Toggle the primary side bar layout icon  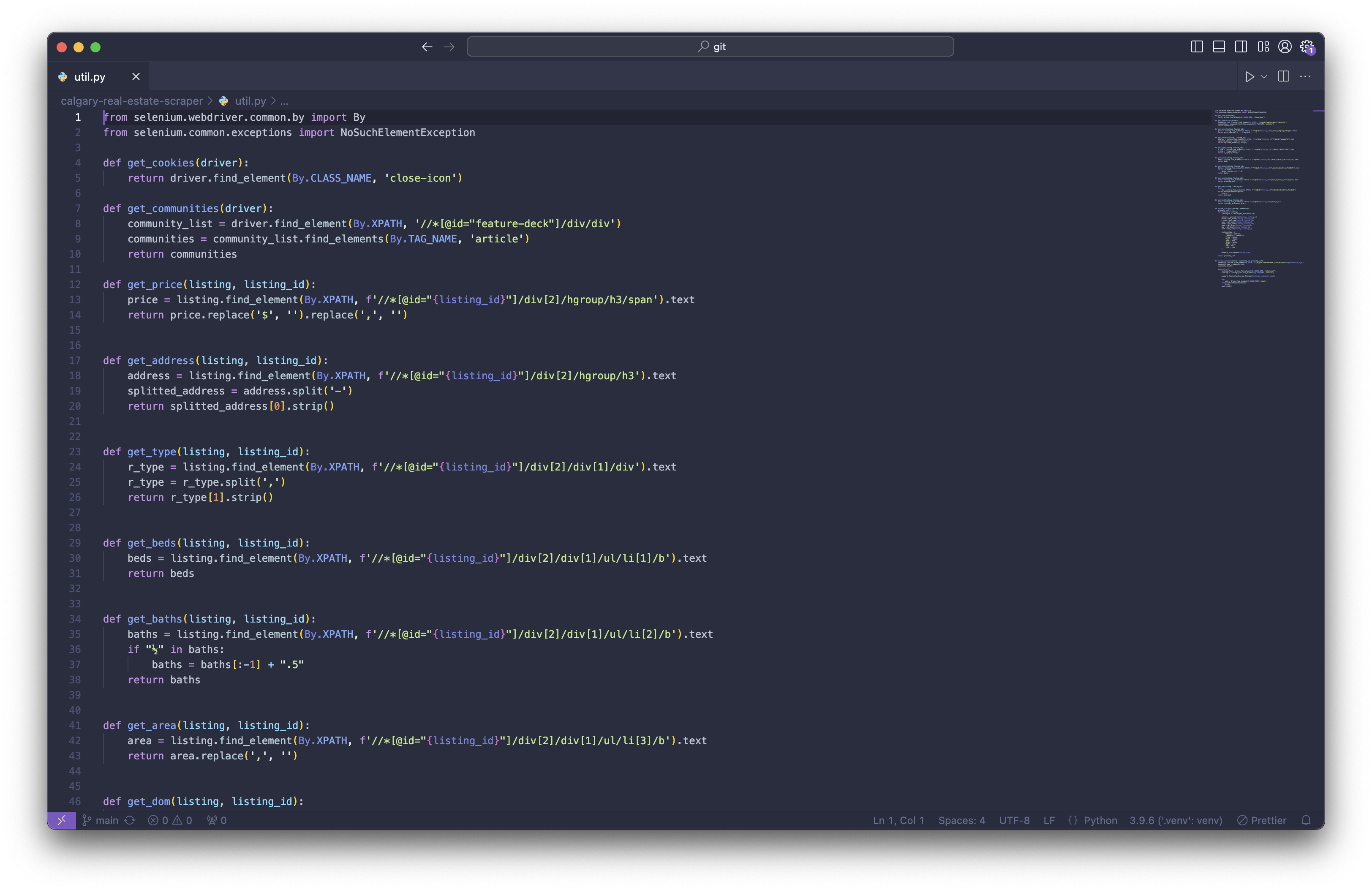tap(1197, 47)
